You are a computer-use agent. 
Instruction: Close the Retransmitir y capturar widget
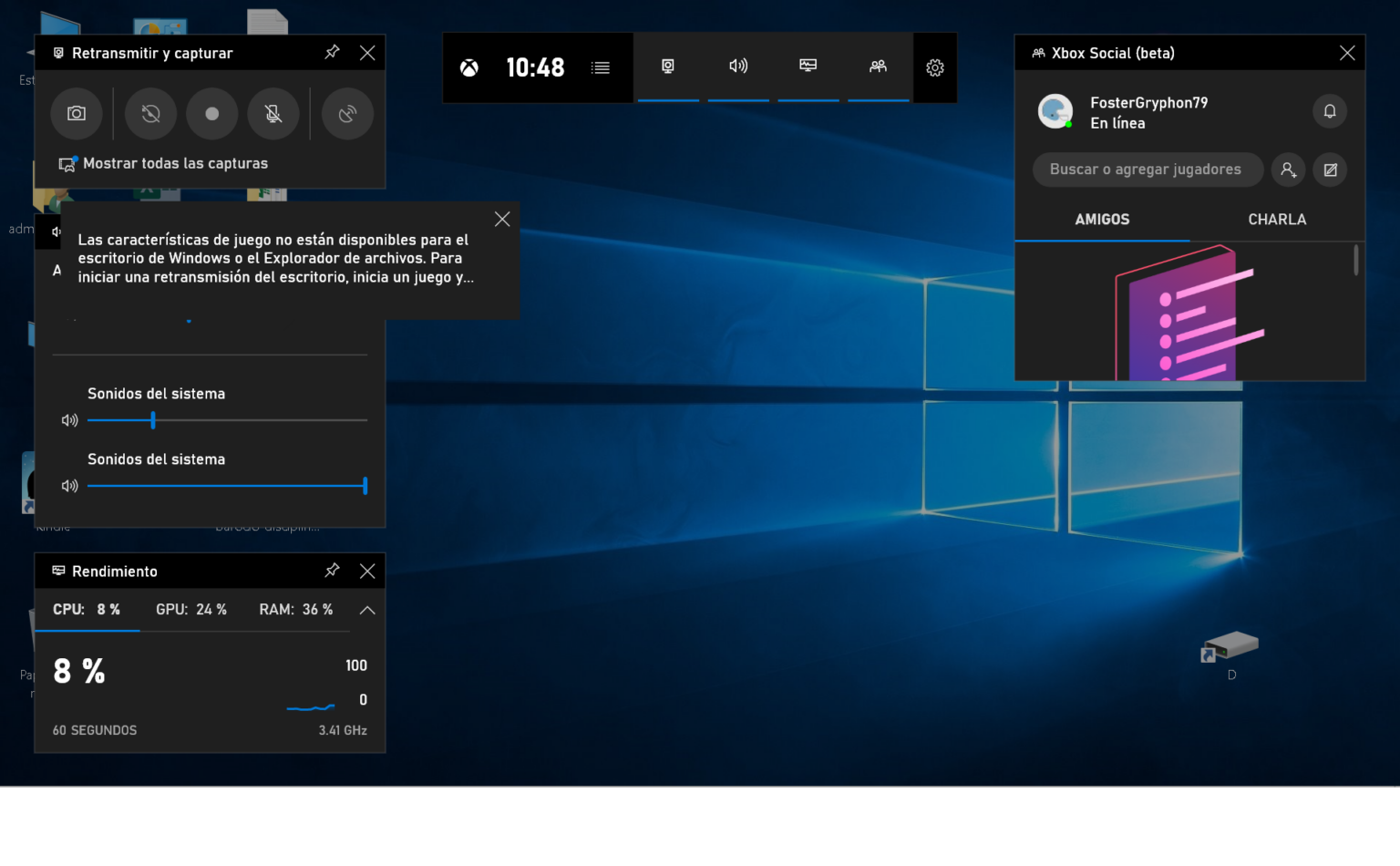(367, 53)
